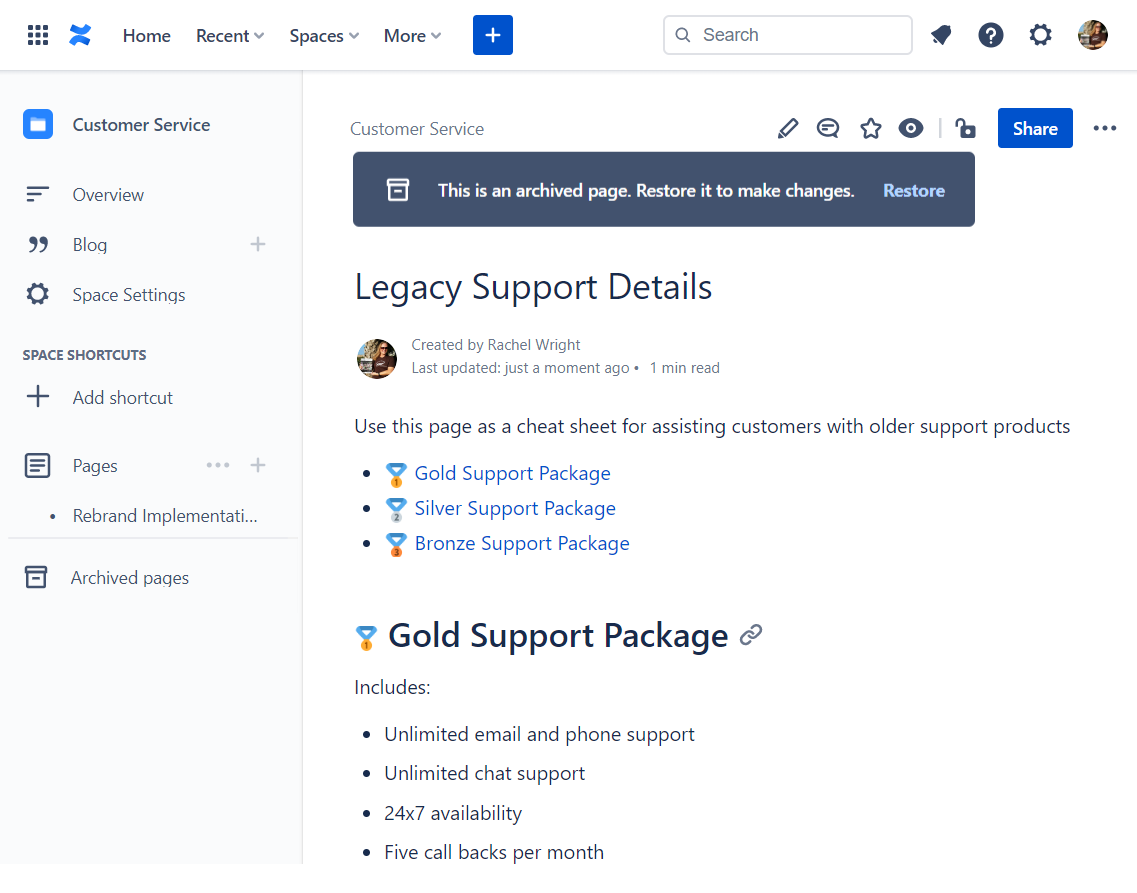Copy the Gold Support Package anchor link icon

click(x=751, y=635)
